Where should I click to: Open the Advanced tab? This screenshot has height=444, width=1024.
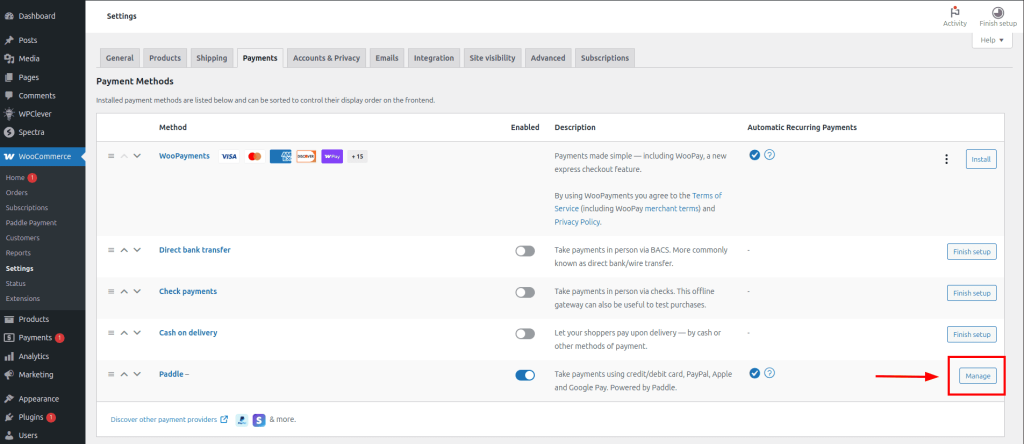(548, 58)
